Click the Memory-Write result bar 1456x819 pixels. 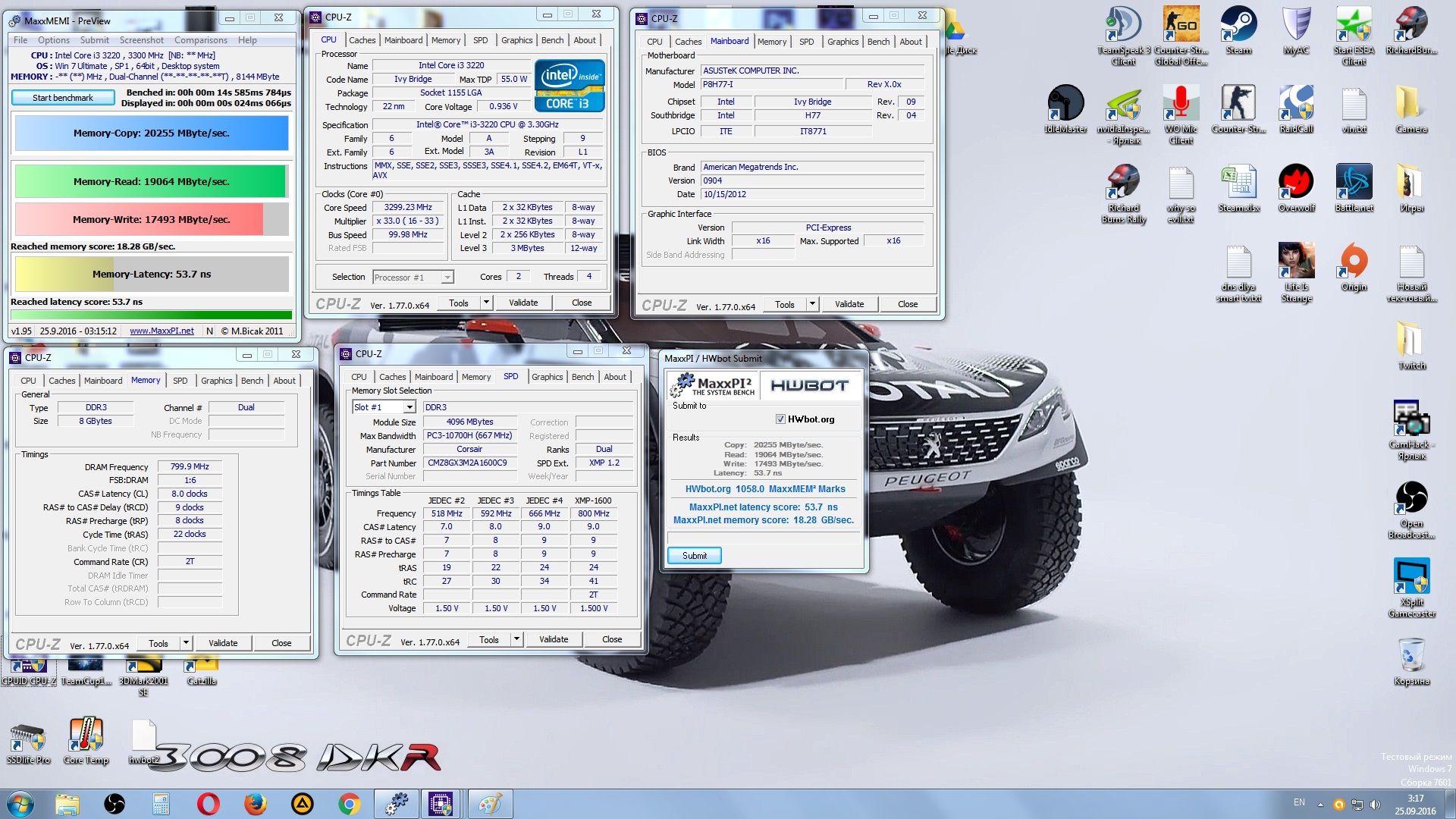click(152, 220)
